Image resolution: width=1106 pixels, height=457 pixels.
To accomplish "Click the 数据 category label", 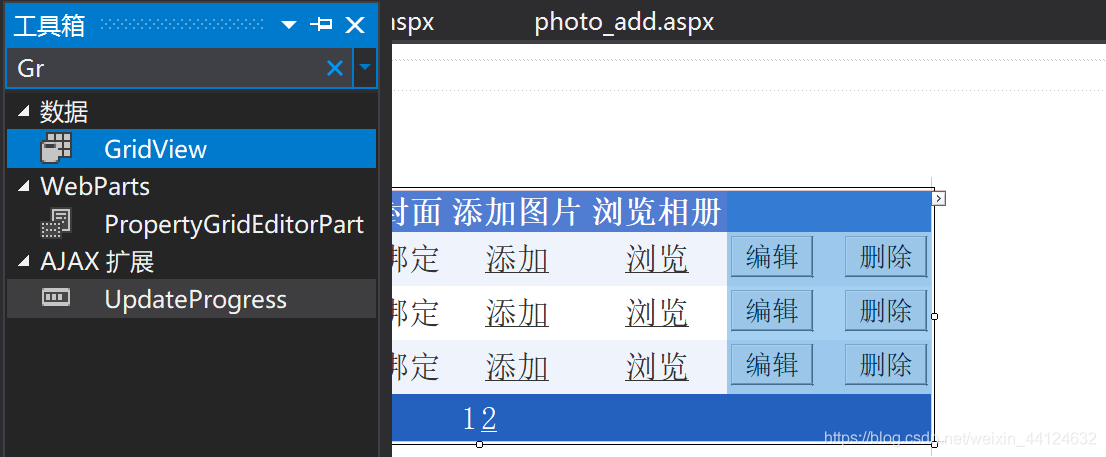I will (63, 111).
